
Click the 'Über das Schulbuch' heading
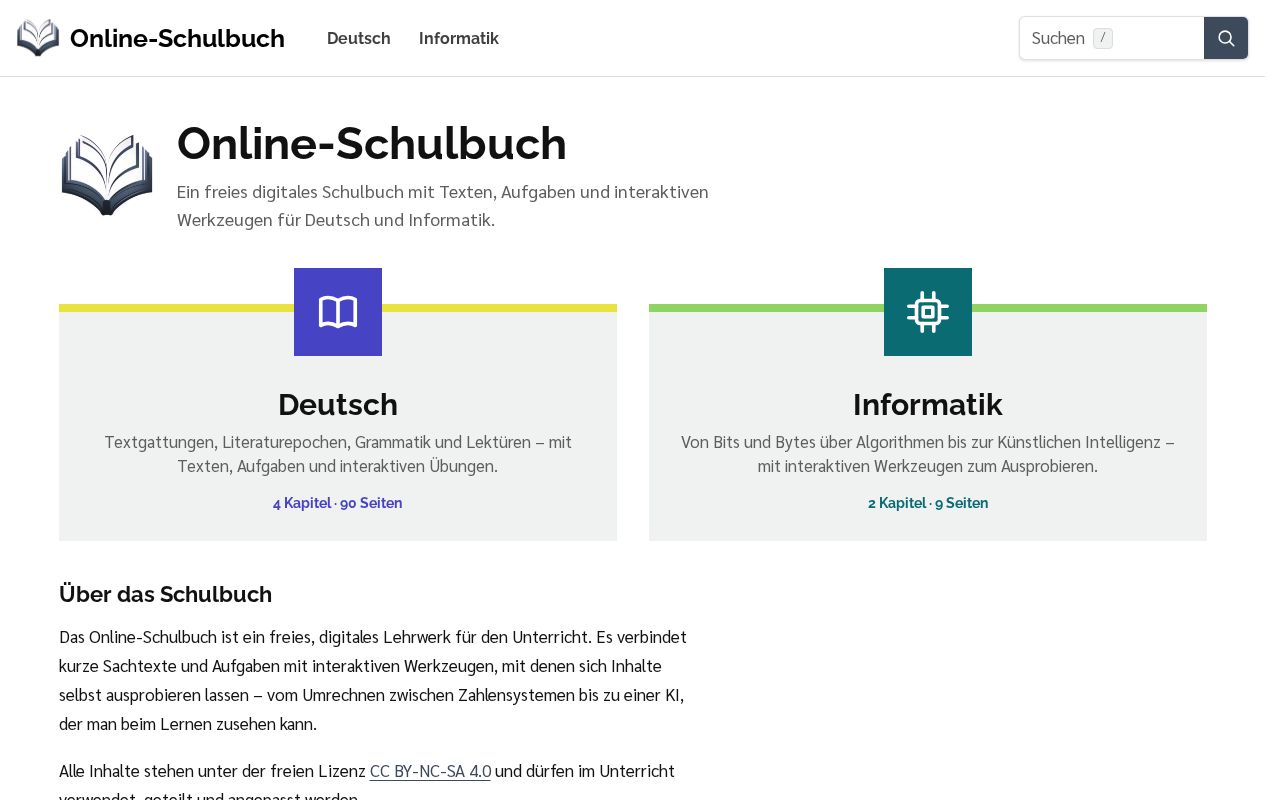[x=166, y=594]
